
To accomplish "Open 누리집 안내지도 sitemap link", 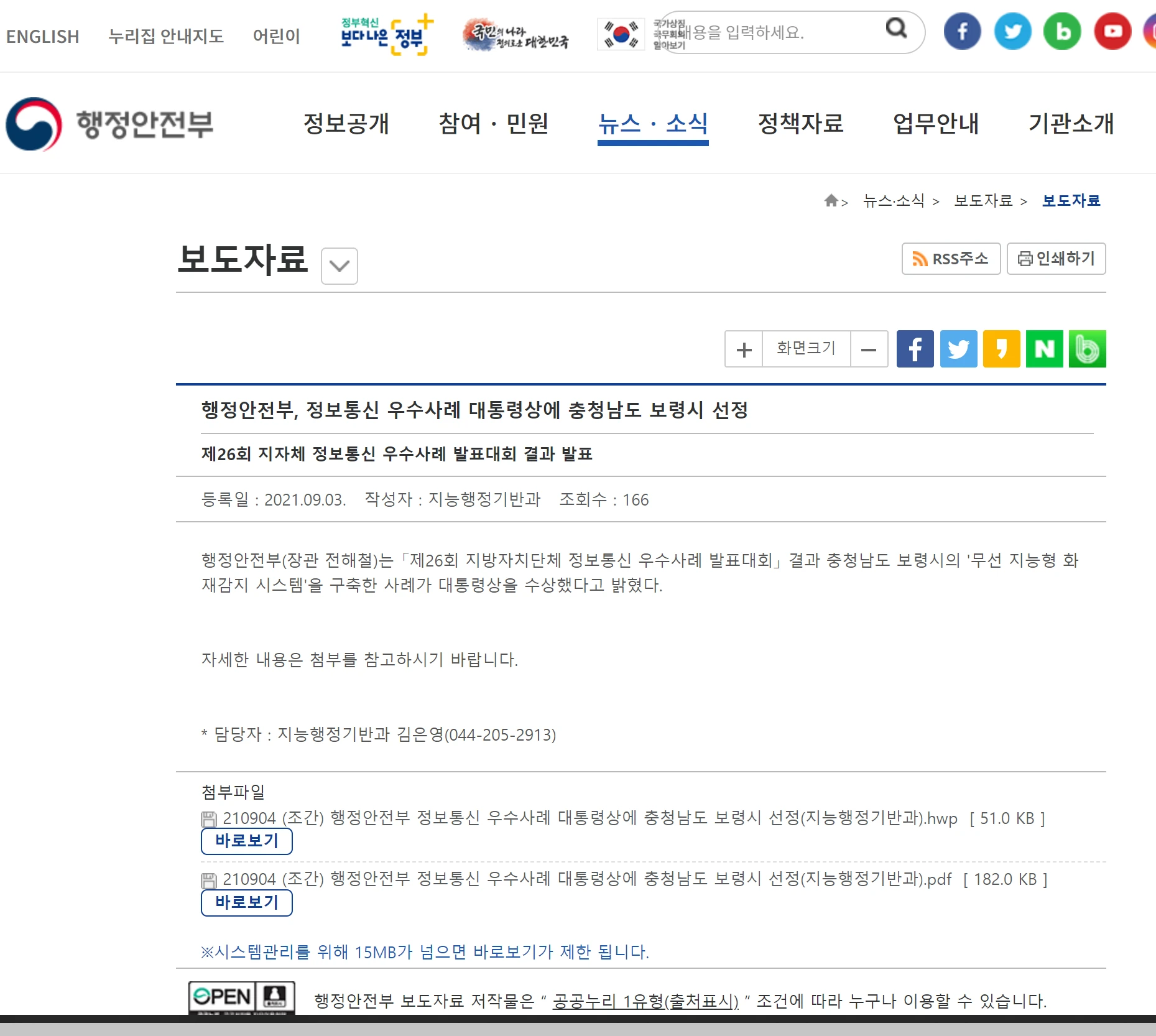I will pos(165,36).
